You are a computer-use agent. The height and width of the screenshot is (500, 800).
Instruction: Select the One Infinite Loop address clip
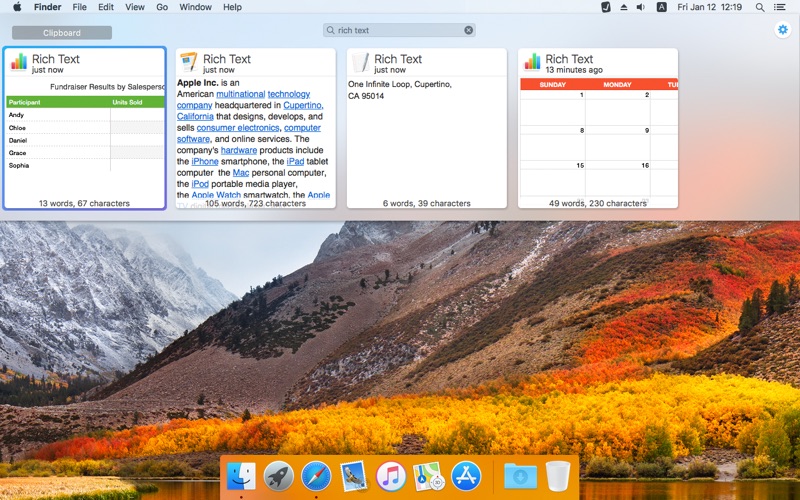click(426, 129)
